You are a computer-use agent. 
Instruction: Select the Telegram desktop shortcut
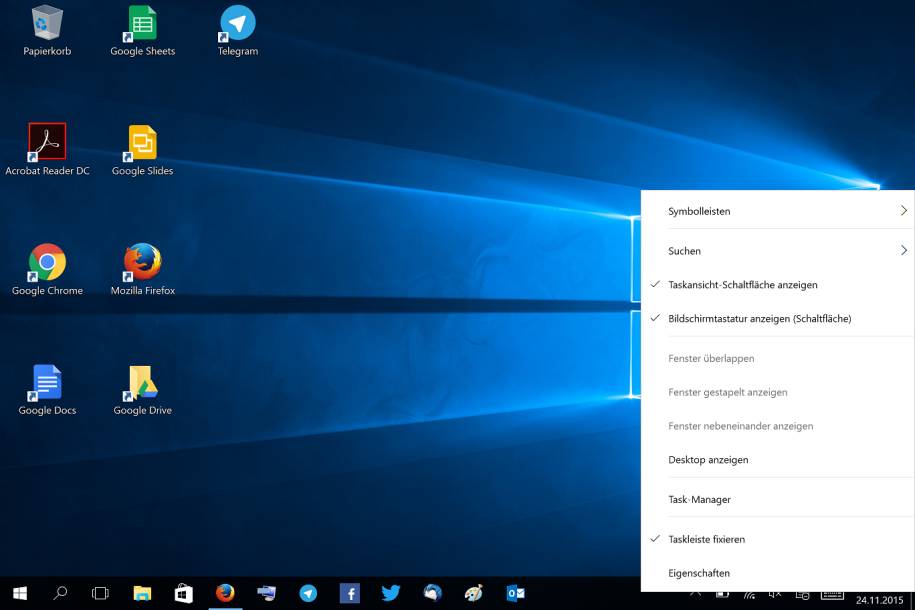tap(238, 30)
